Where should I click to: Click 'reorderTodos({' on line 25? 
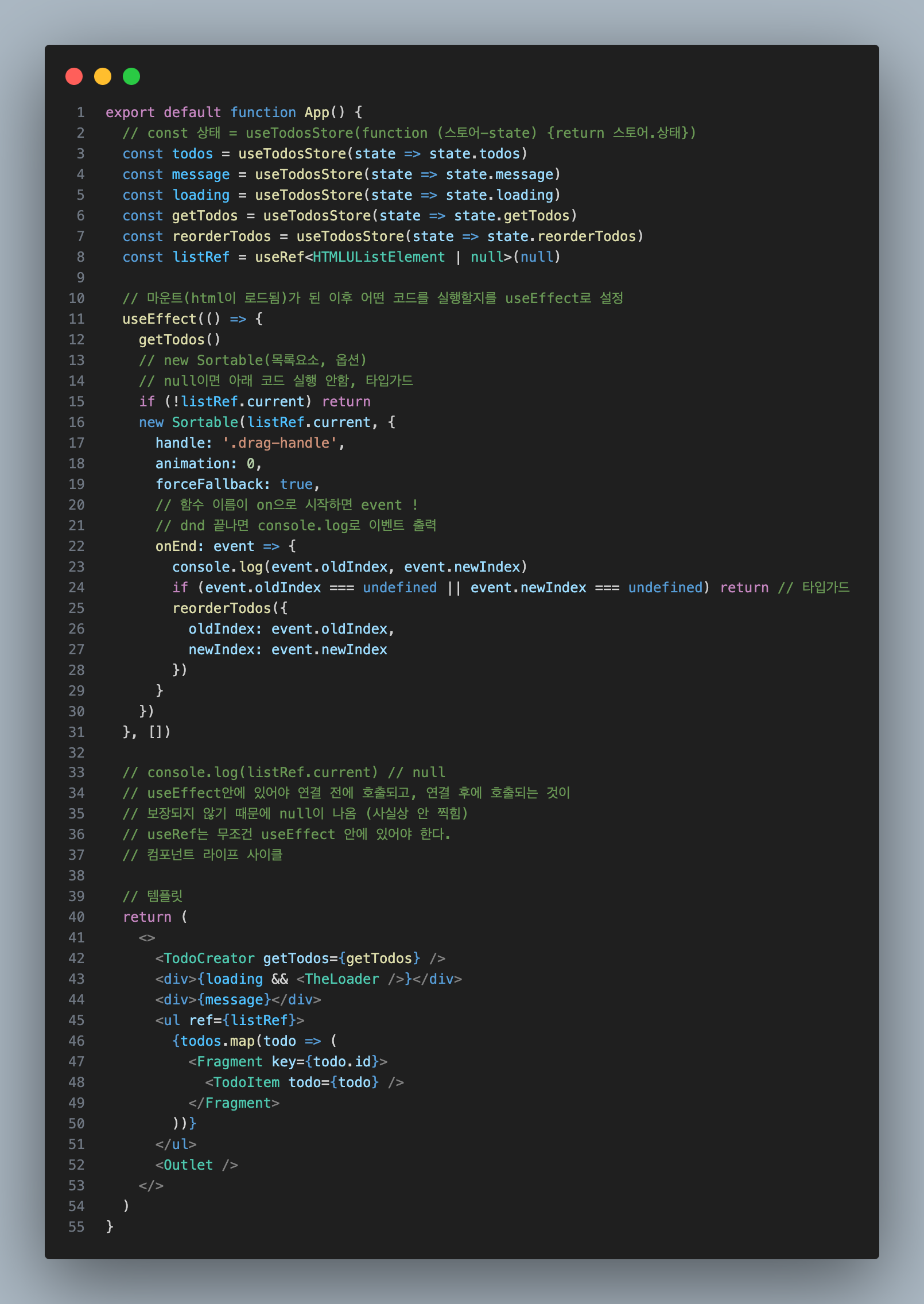(230, 608)
